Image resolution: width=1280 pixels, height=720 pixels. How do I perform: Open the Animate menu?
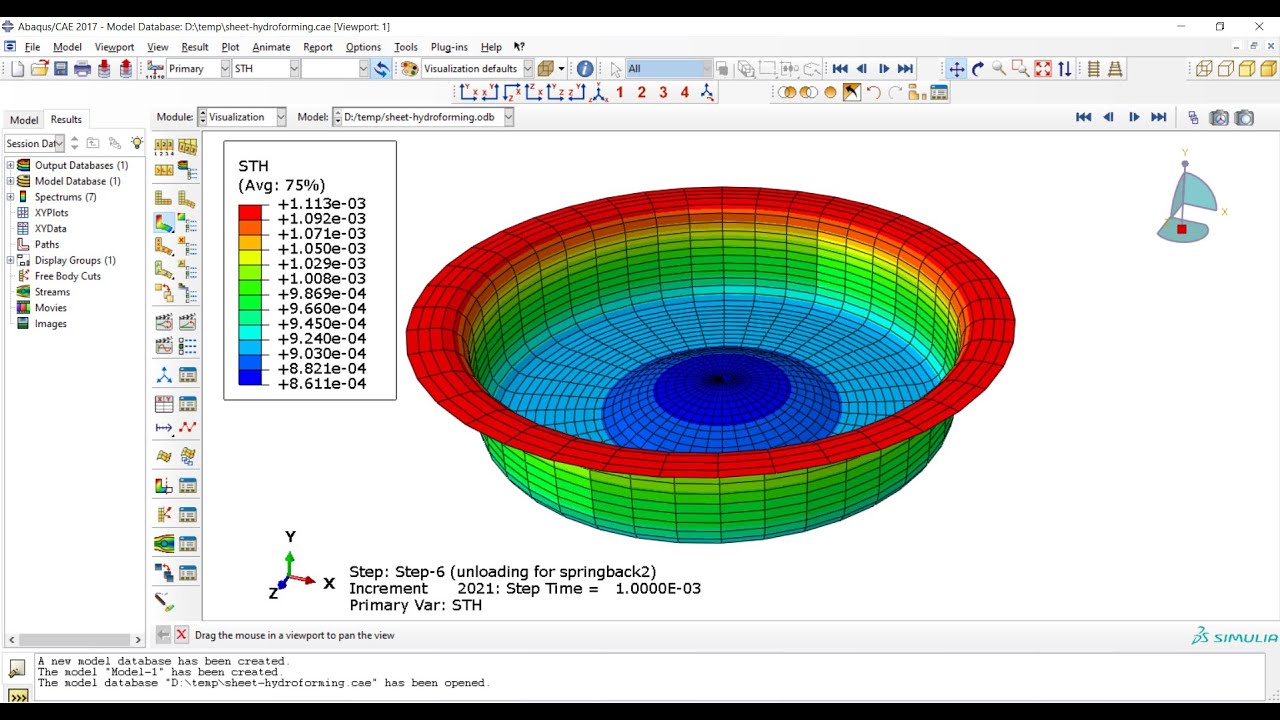[x=271, y=47]
